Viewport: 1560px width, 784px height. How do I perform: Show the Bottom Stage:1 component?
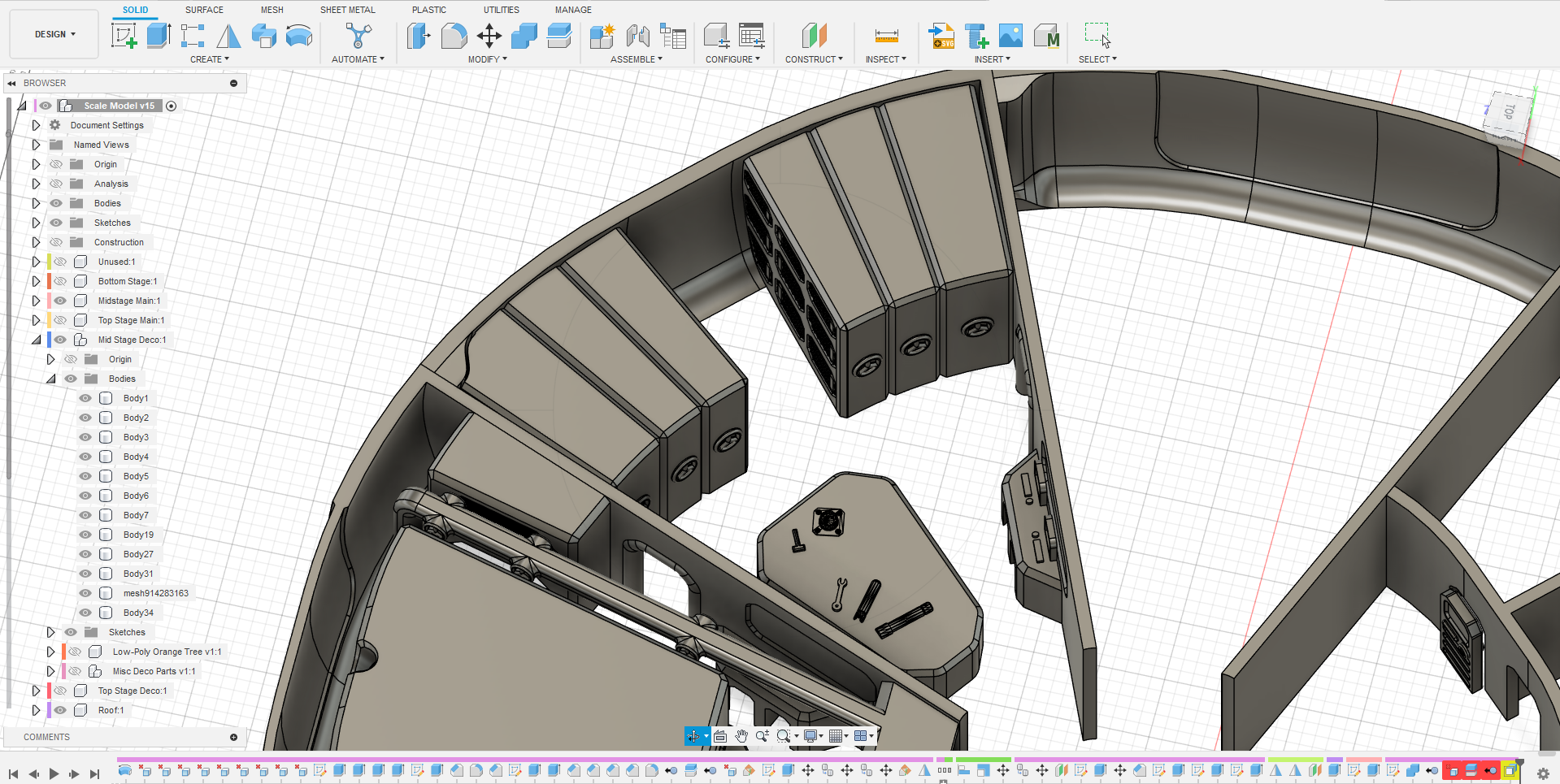pos(60,281)
